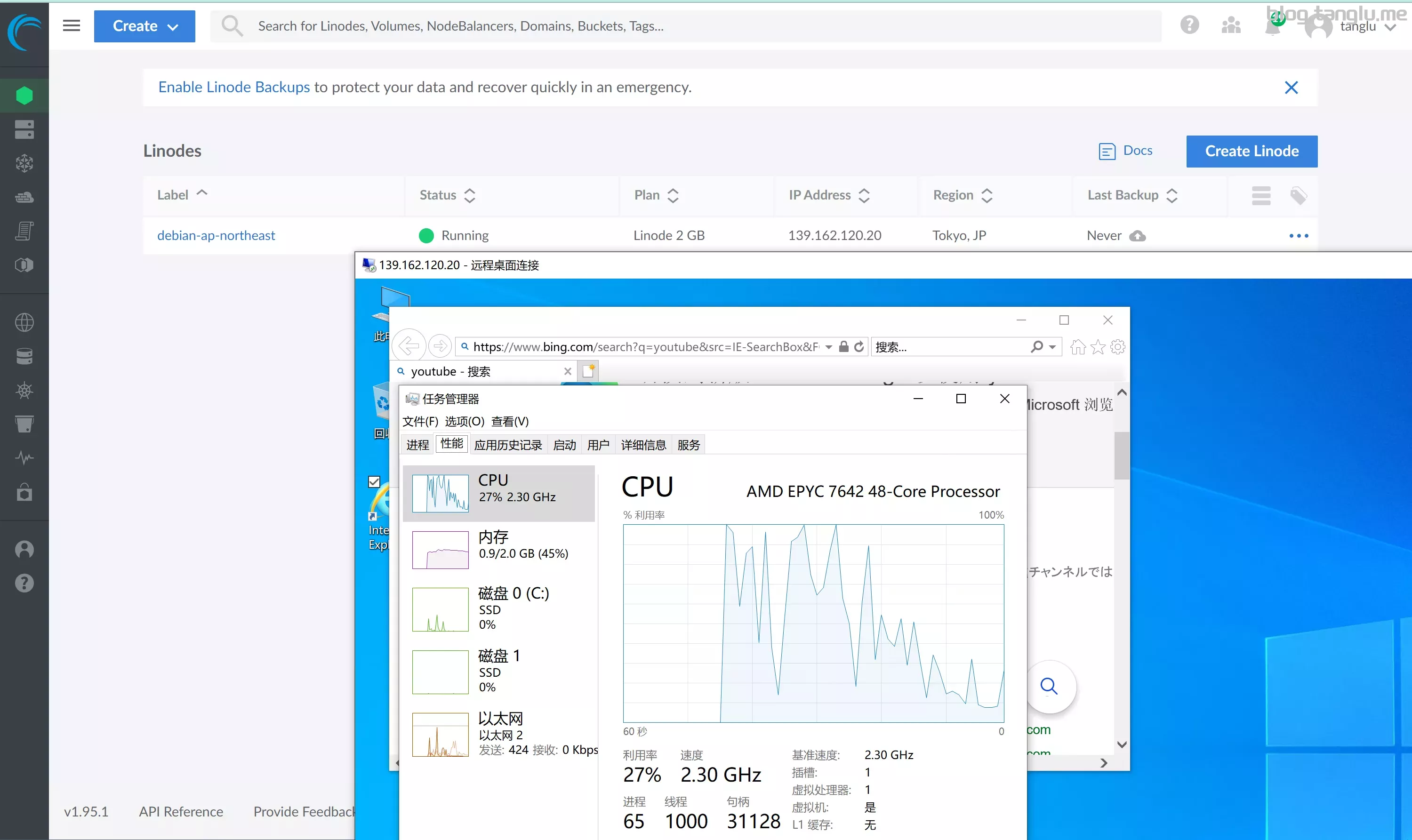1412x840 pixels.
Task: Toggle the hamburger navigation menu
Action: [x=72, y=25]
